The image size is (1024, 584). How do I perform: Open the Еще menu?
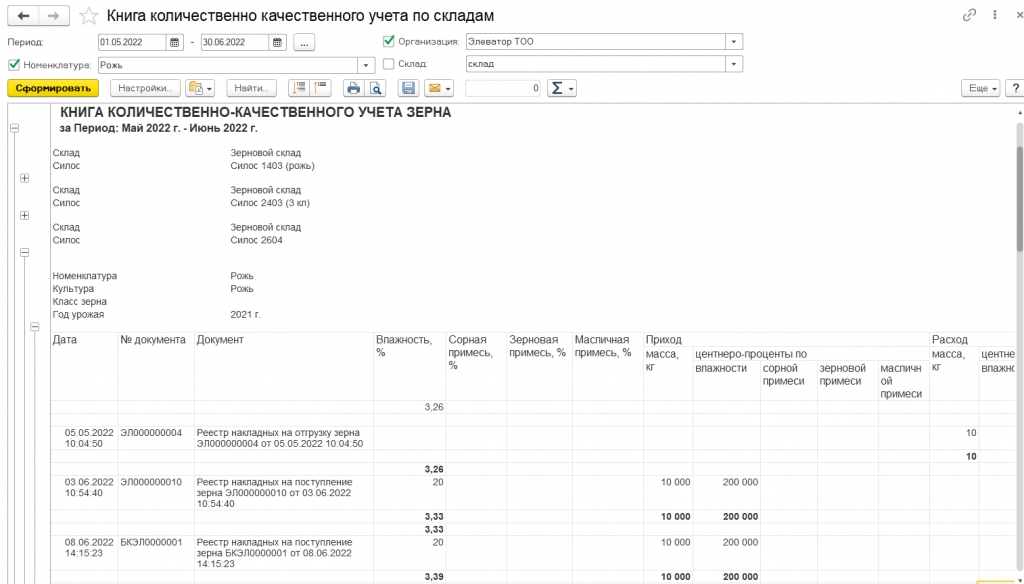980,88
